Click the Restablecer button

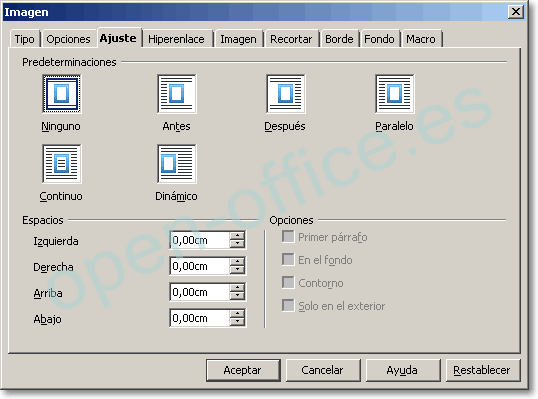[482, 370]
